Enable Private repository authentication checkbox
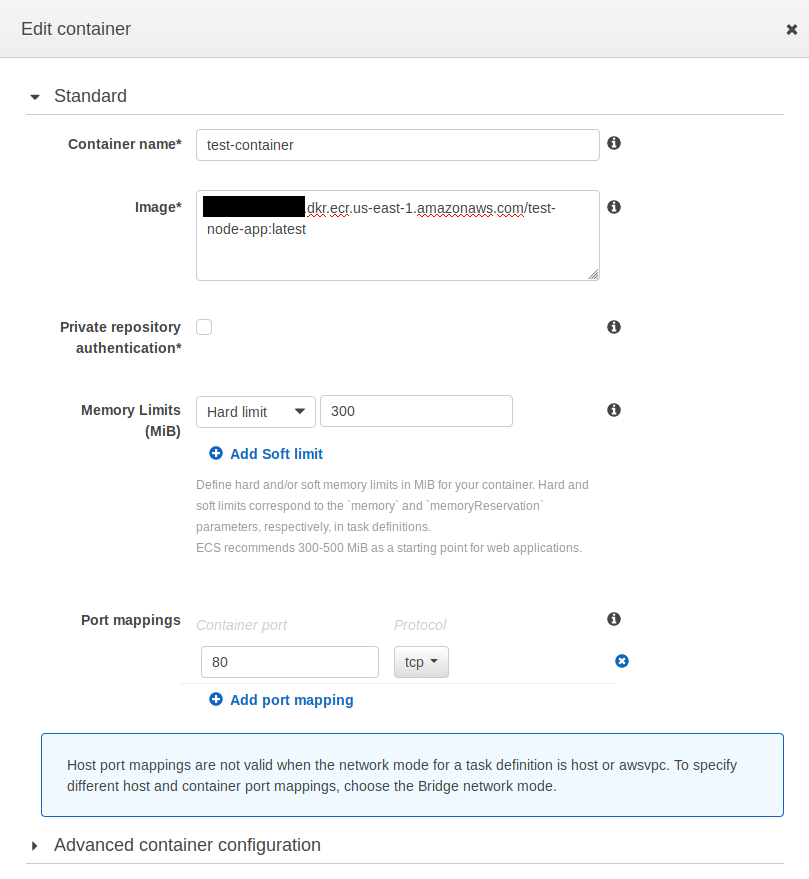809x879 pixels. 204,327
